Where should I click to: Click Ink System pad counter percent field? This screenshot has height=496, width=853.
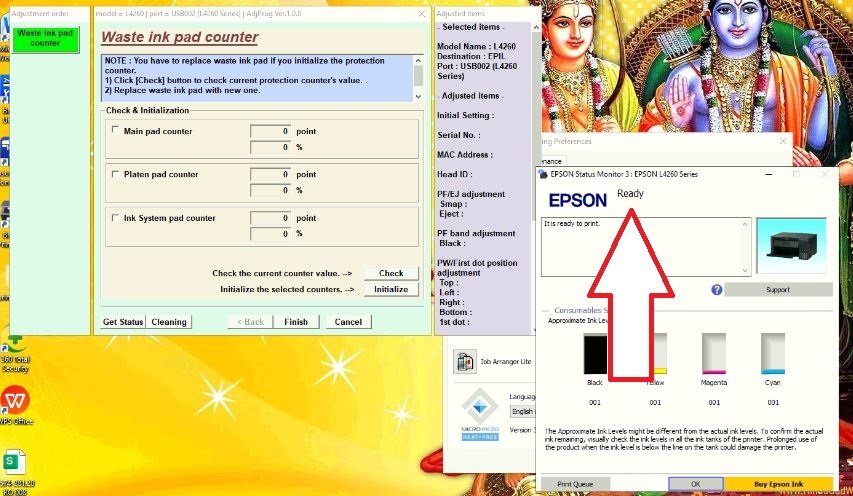270,233
